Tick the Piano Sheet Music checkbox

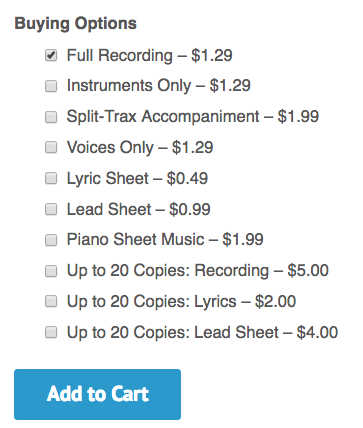pos(51,240)
